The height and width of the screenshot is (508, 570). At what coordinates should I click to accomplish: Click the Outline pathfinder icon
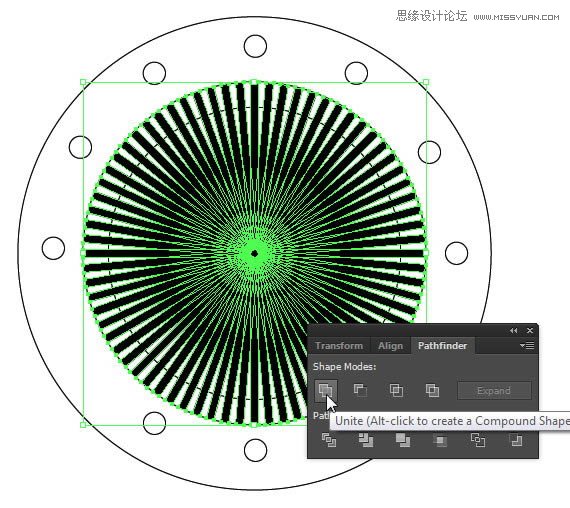click(478, 440)
